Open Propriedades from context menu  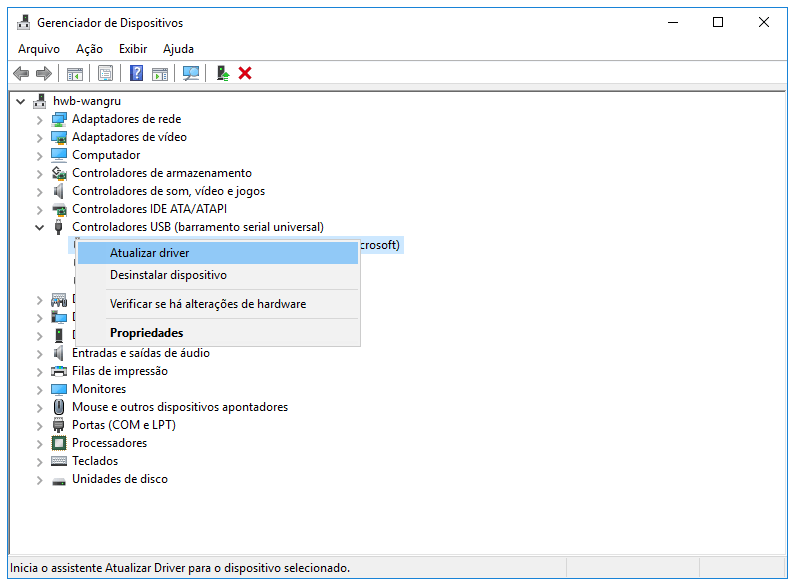(218, 333)
